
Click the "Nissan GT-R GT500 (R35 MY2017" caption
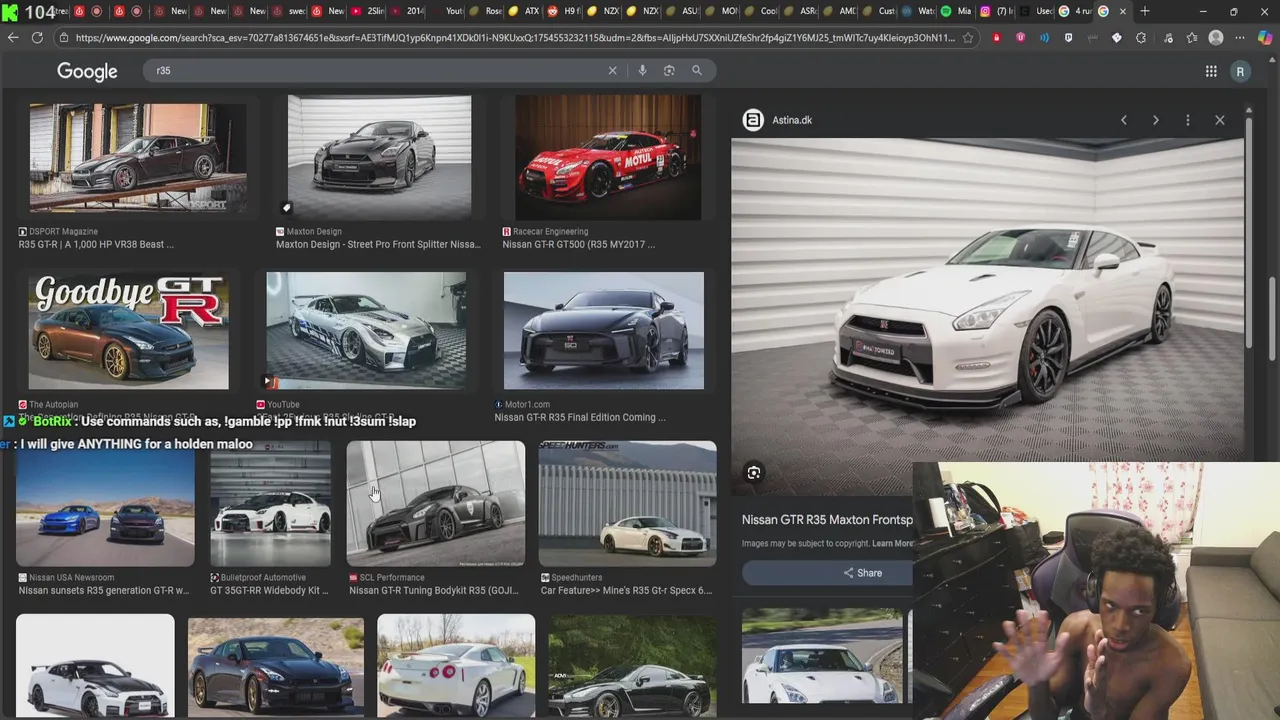(x=579, y=244)
